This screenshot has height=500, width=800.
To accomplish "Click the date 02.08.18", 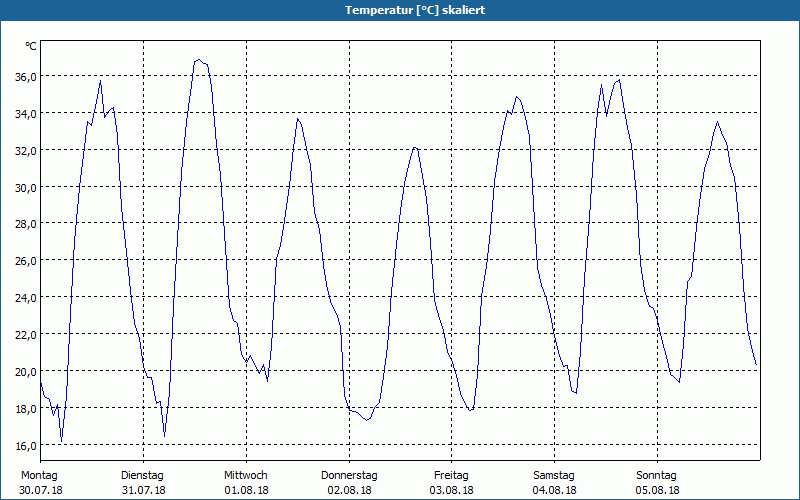I will (349, 490).
